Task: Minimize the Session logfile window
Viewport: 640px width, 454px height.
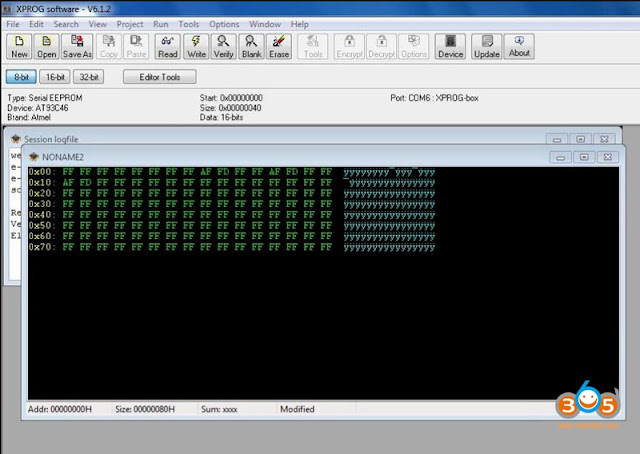Action: point(557,139)
